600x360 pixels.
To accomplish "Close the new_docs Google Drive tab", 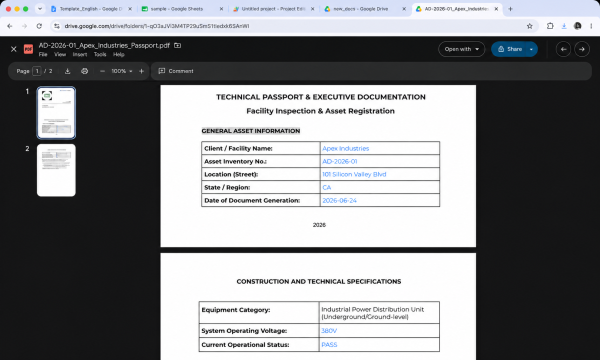I will [404, 9].
